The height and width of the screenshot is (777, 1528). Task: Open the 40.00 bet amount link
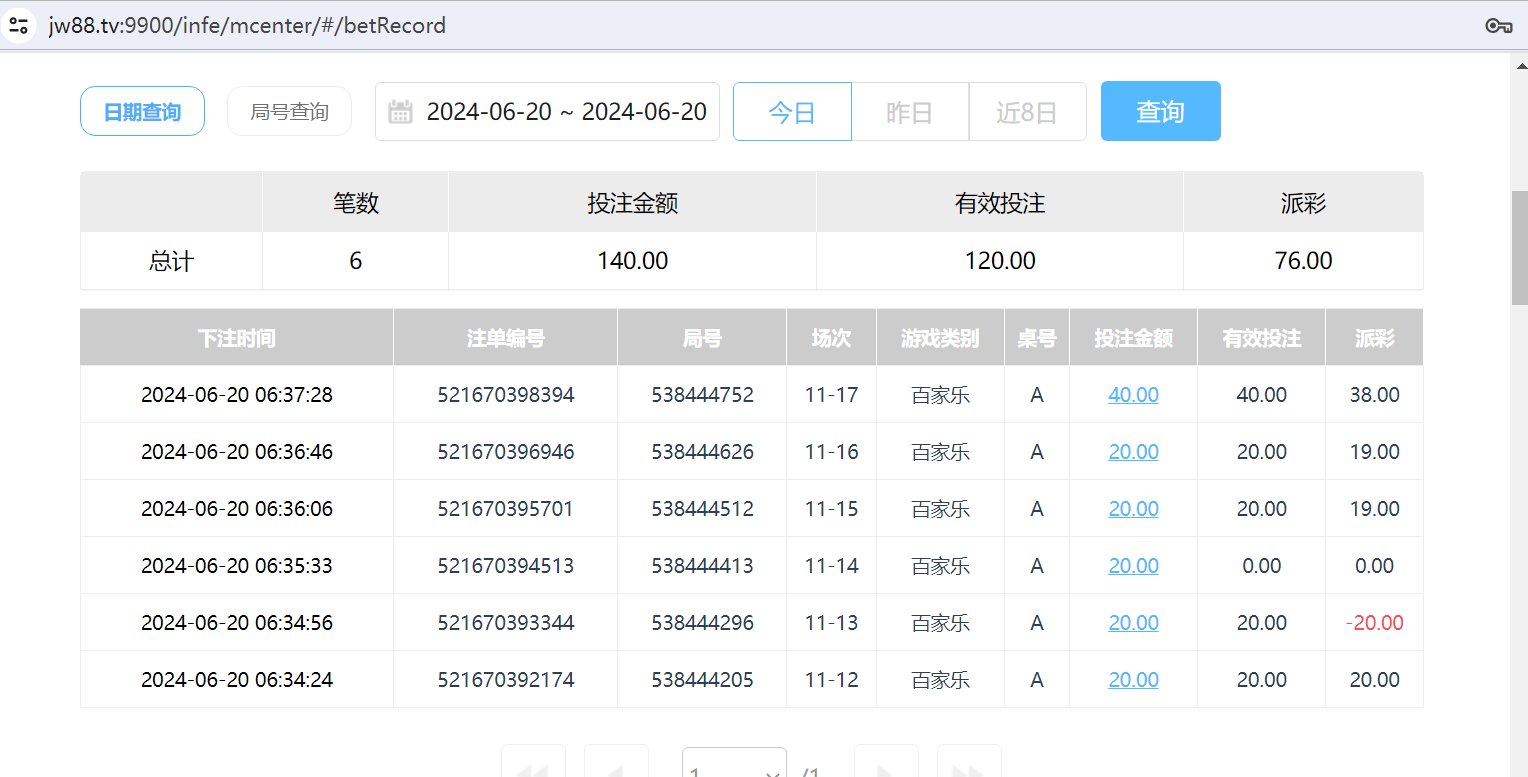click(1133, 395)
